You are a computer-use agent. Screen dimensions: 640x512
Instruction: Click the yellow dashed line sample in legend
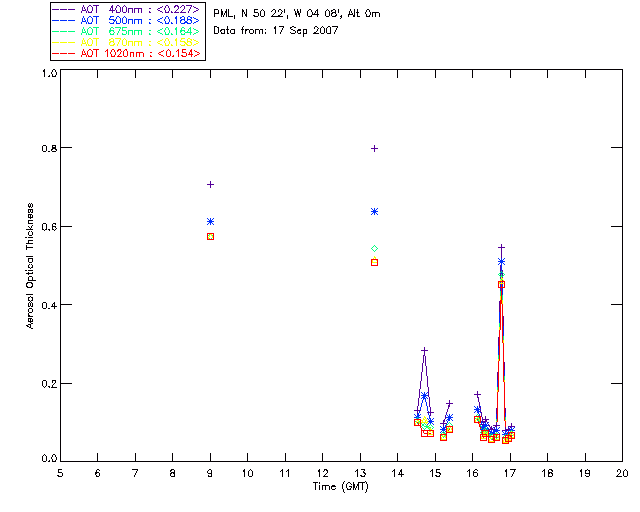pyautogui.click(x=64, y=42)
